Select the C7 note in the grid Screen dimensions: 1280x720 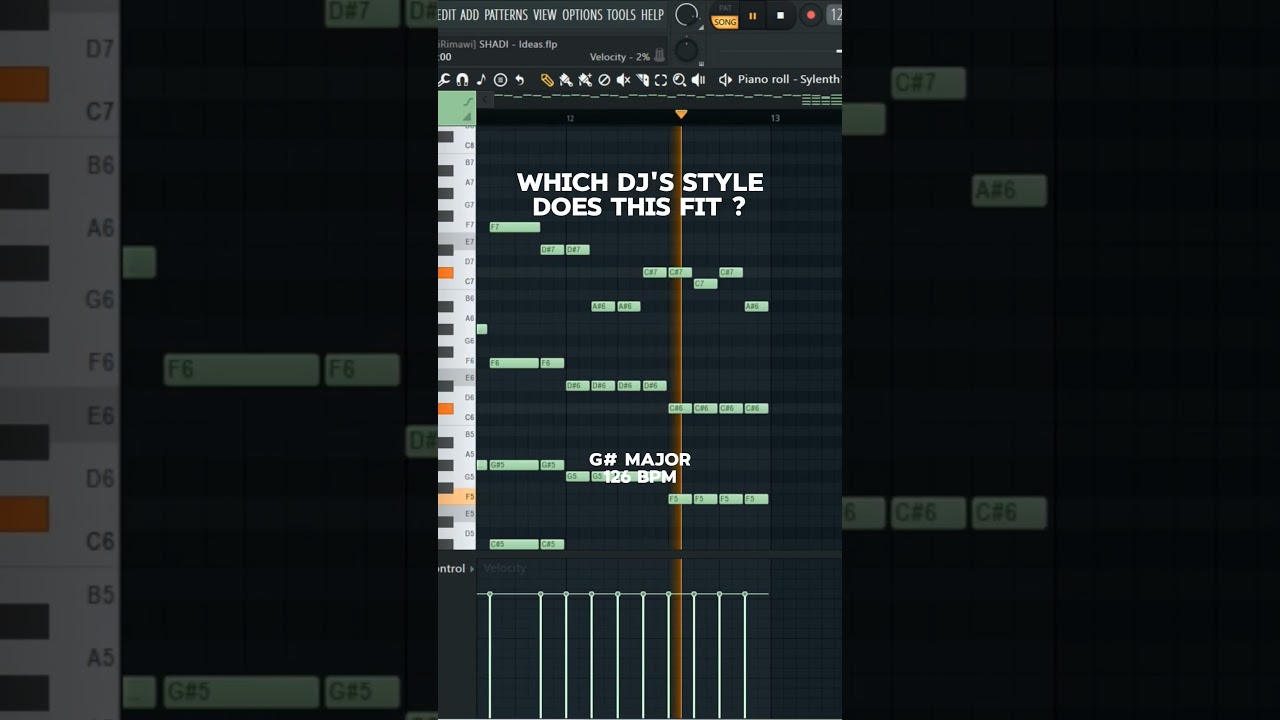(x=705, y=284)
